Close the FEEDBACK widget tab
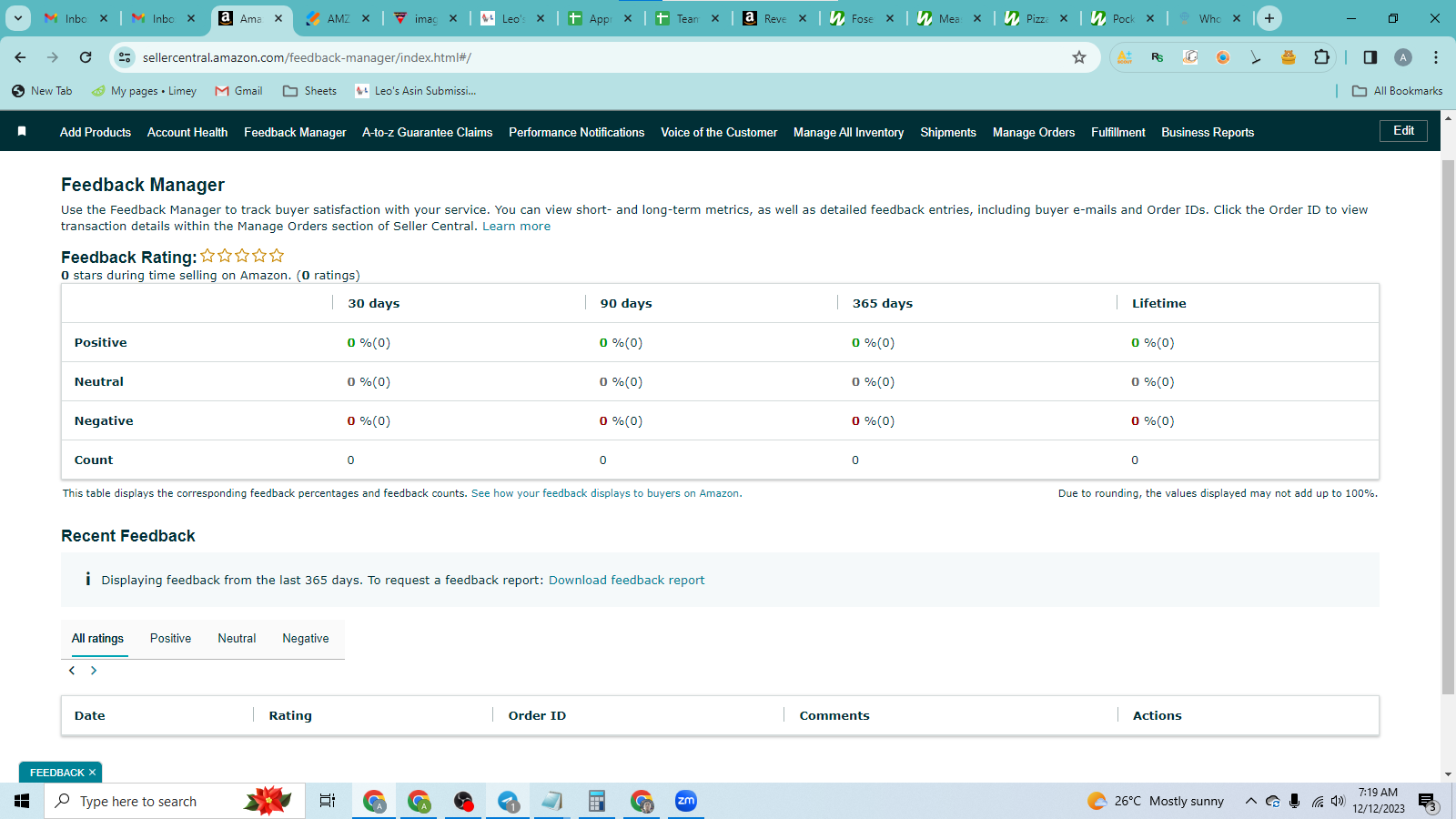 pos(92,773)
